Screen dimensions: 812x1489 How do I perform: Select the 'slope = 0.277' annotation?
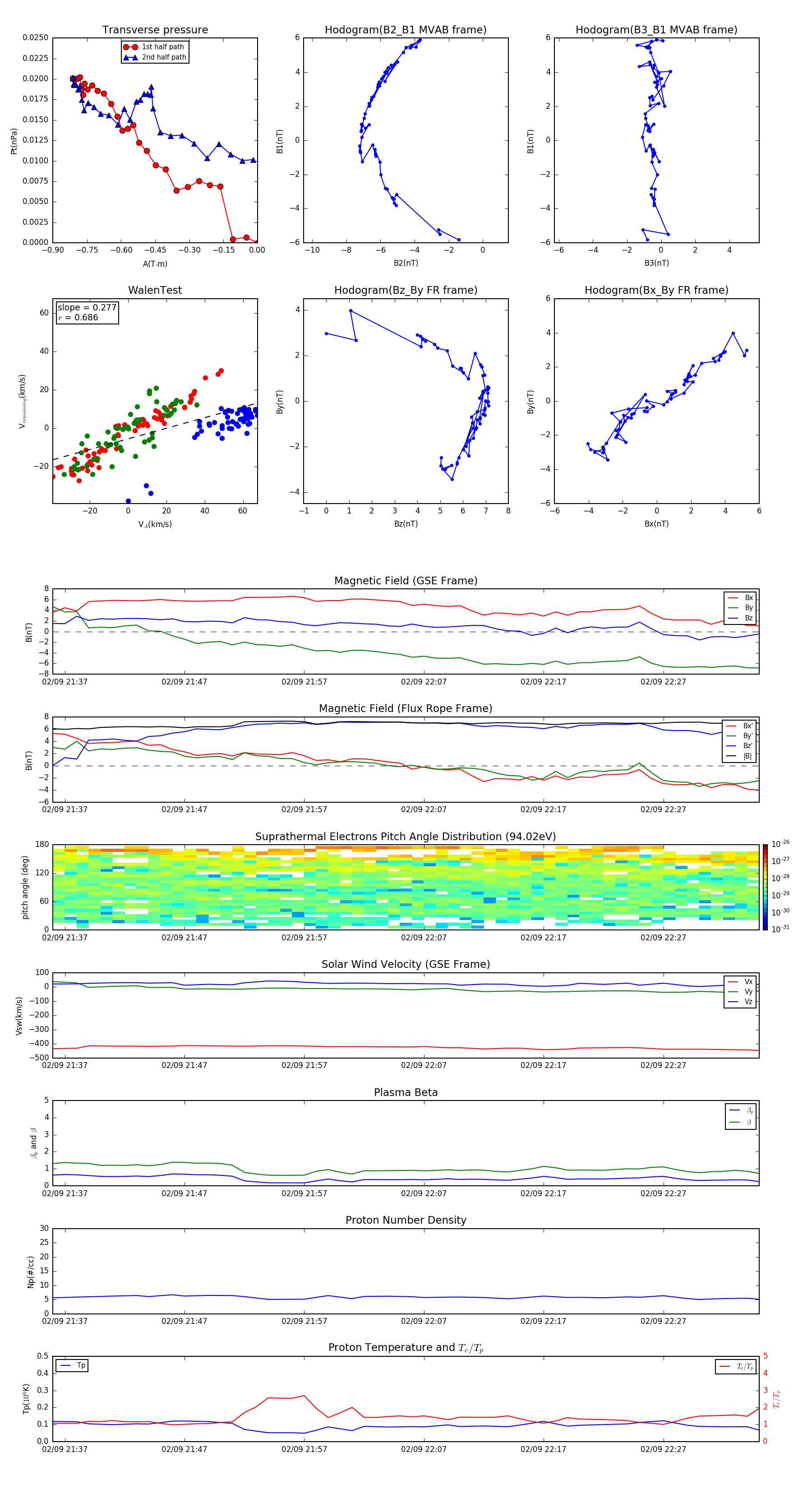coord(87,308)
